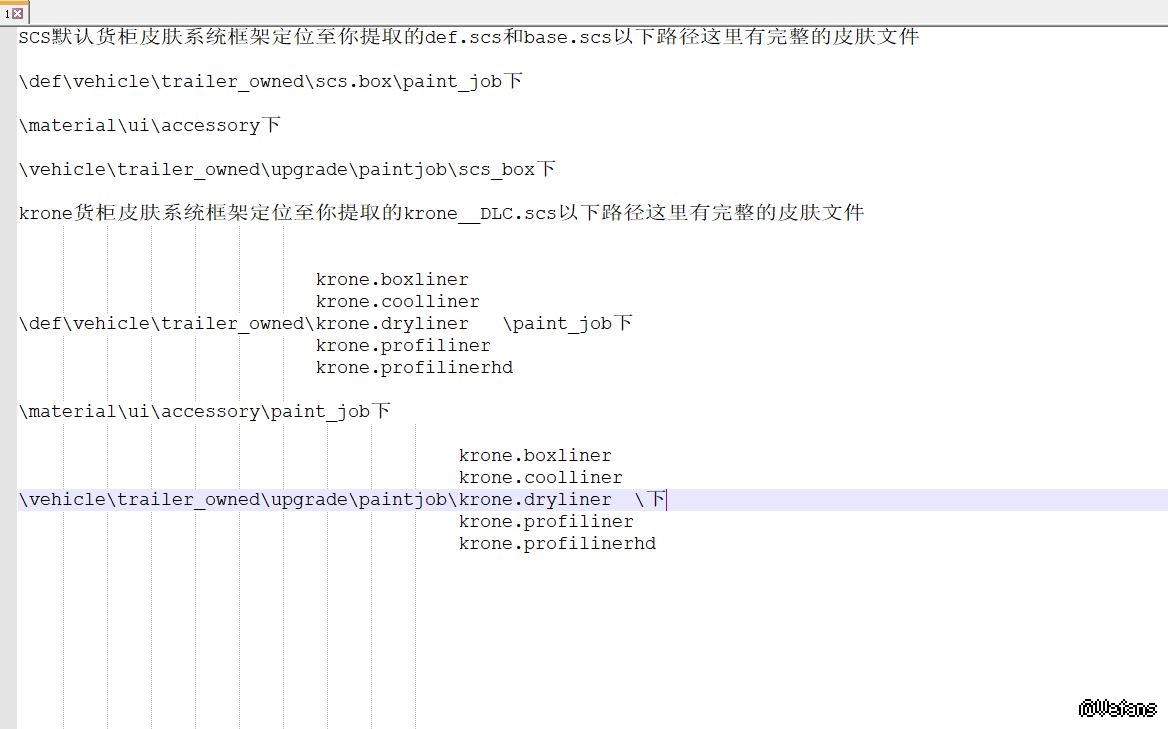Click the line \material\ui\accessory\paint_job下
The width and height of the screenshot is (1168, 729).
[204, 411]
